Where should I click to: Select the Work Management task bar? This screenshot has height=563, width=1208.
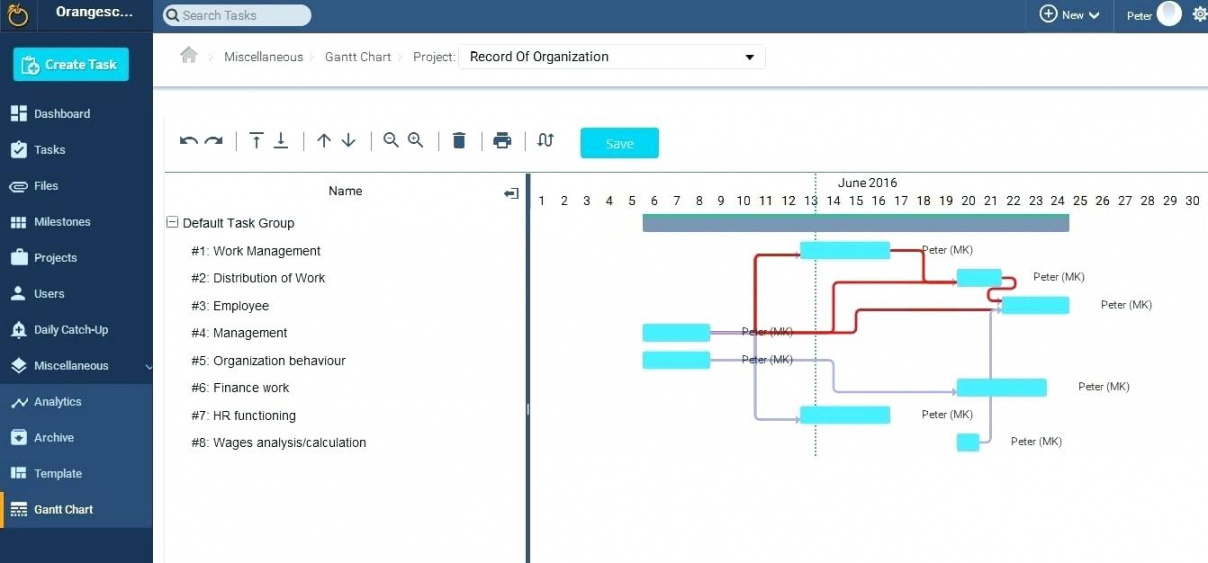click(x=844, y=251)
